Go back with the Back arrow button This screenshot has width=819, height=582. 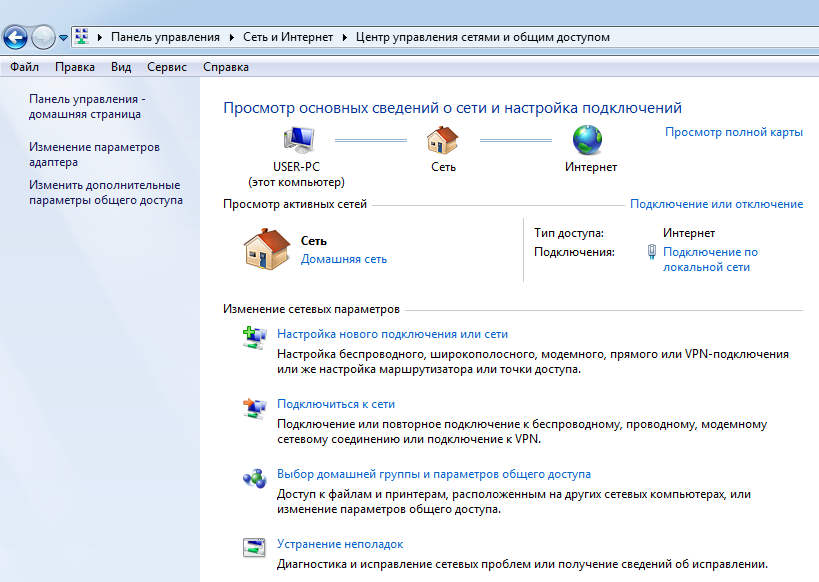coord(15,38)
